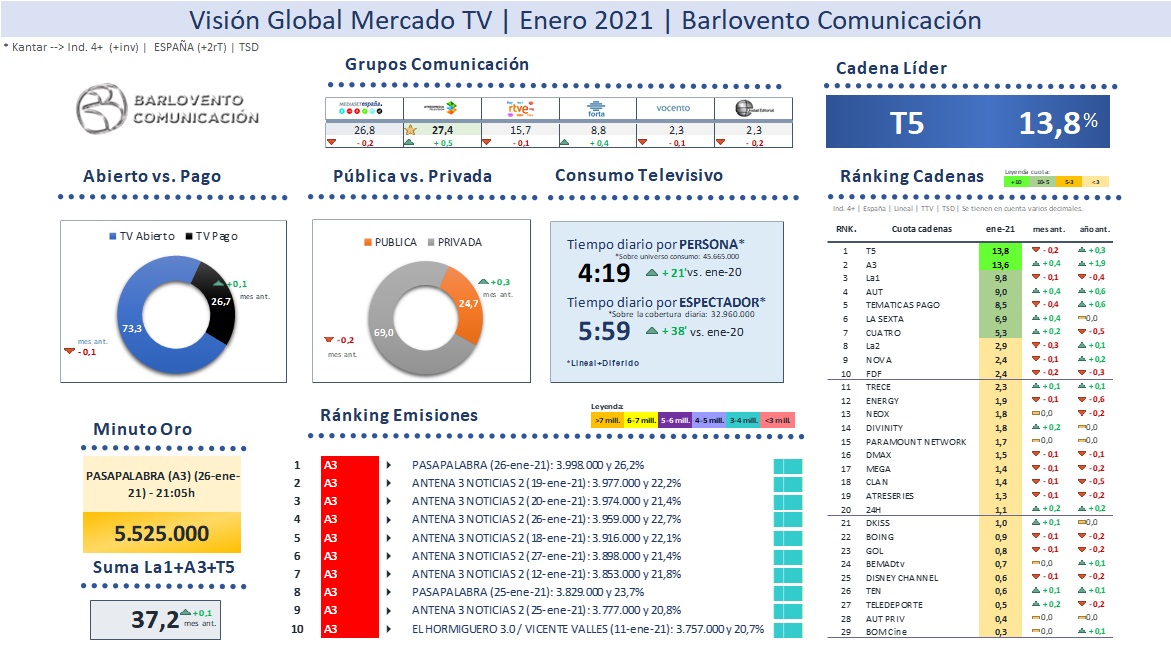Click 13,6 share value for A3

tap(1000, 264)
